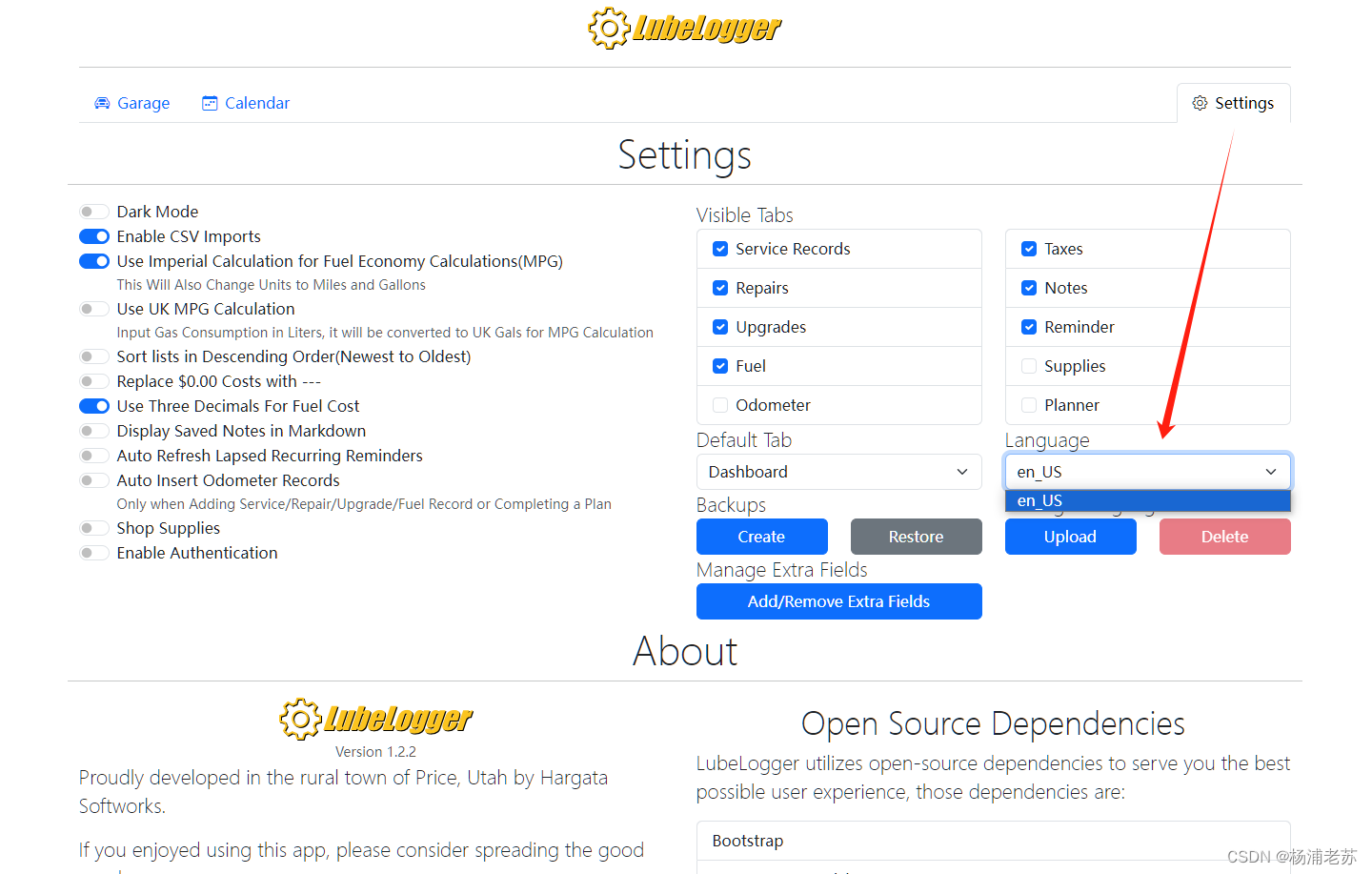The image size is (1372, 874).
Task: Check the Supplies checkbox
Action: [1029, 366]
